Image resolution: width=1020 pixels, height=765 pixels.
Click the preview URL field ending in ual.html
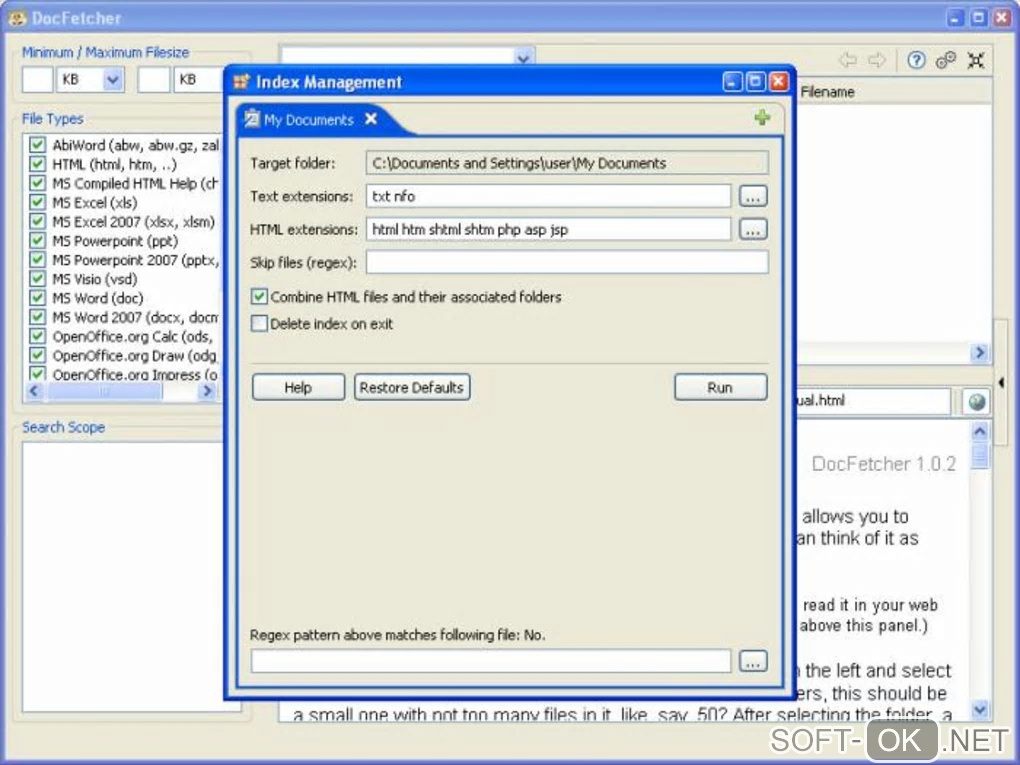pos(873,401)
